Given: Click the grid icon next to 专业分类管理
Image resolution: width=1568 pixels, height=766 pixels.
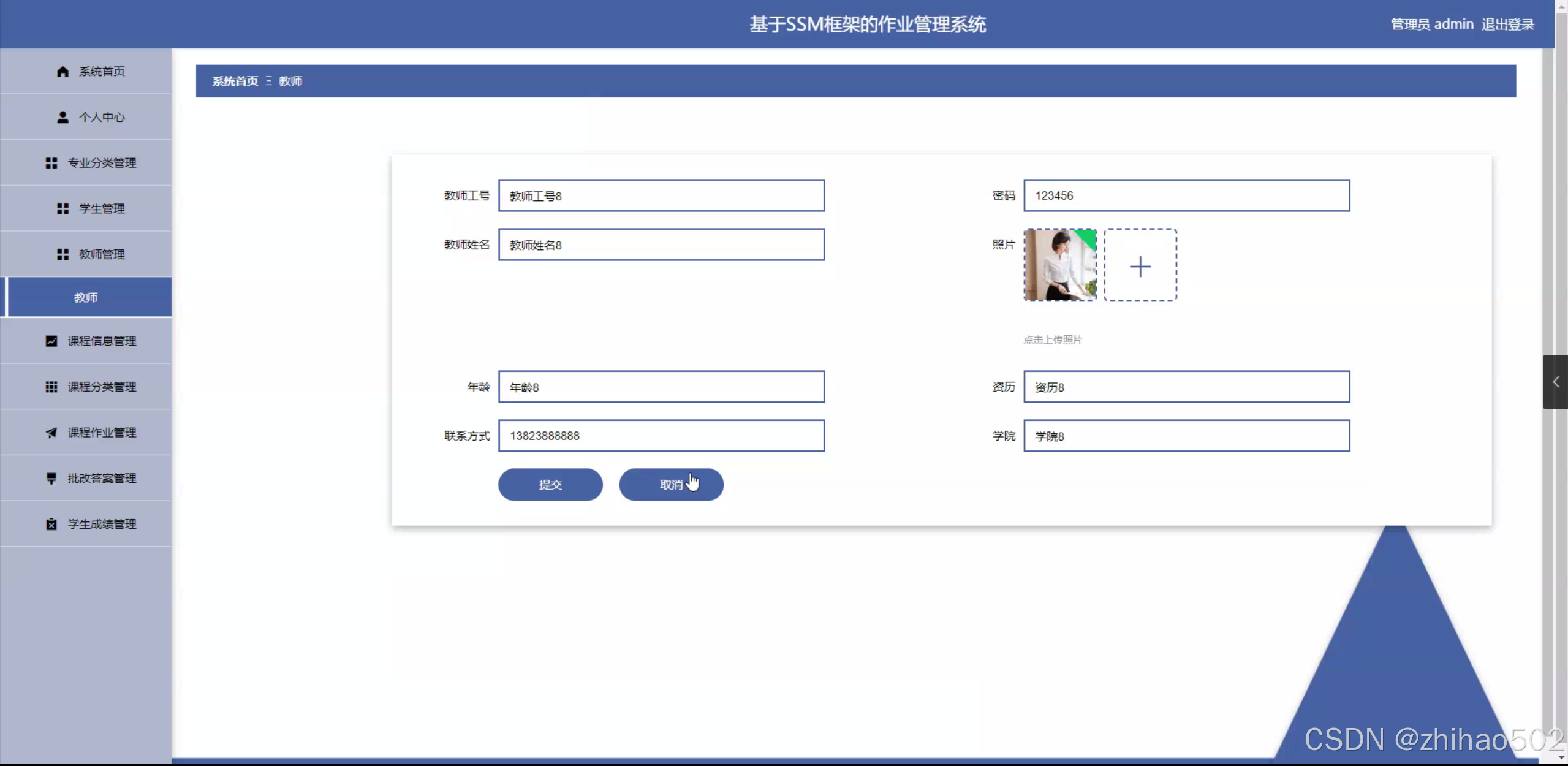Looking at the screenshot, I should coord(51,163).
